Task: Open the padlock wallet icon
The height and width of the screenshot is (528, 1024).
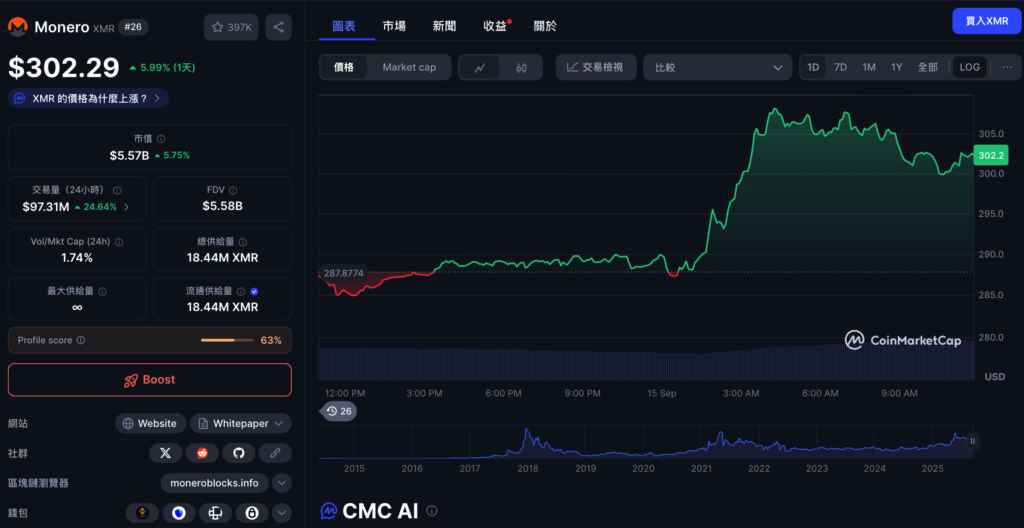Action: click(x=252, y=513)
